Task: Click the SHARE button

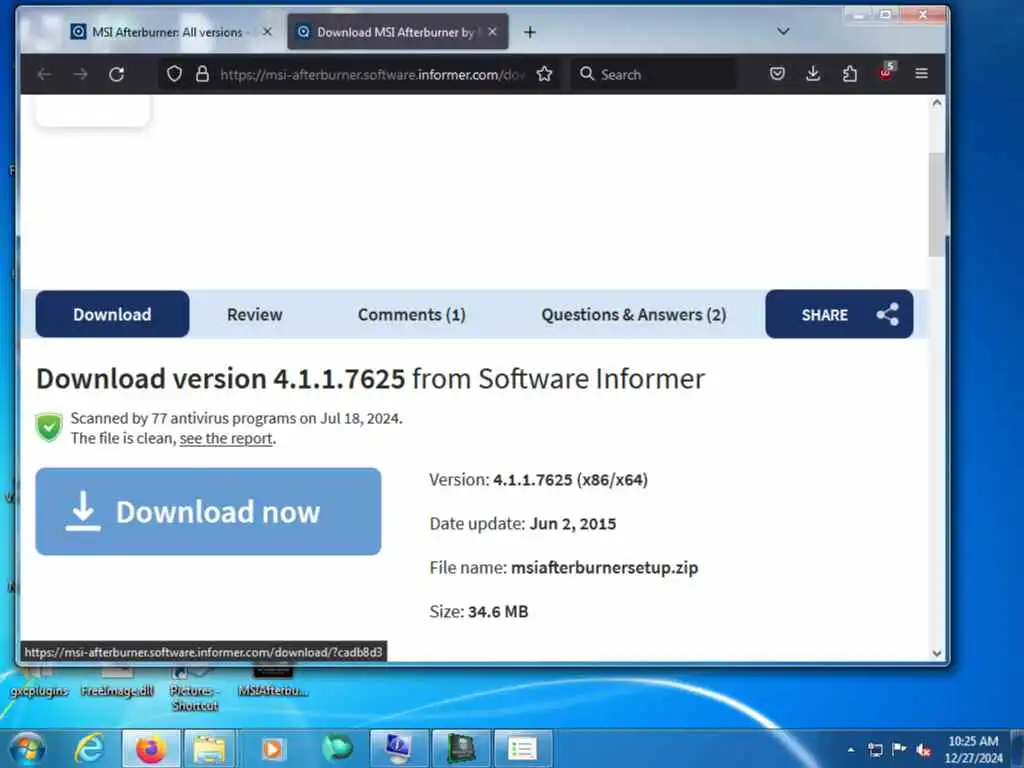Action: [839, 314]
